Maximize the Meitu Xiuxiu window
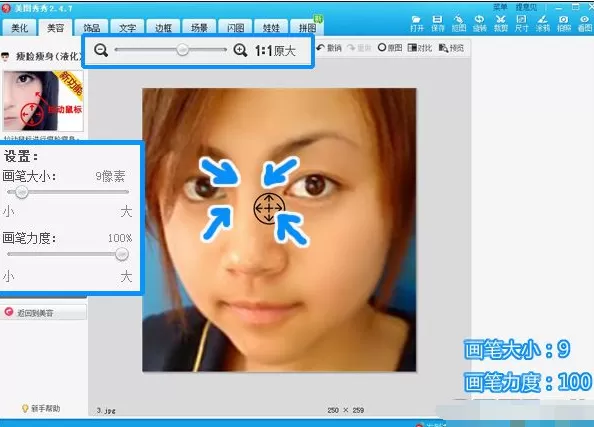 click(x=575, y=7)
